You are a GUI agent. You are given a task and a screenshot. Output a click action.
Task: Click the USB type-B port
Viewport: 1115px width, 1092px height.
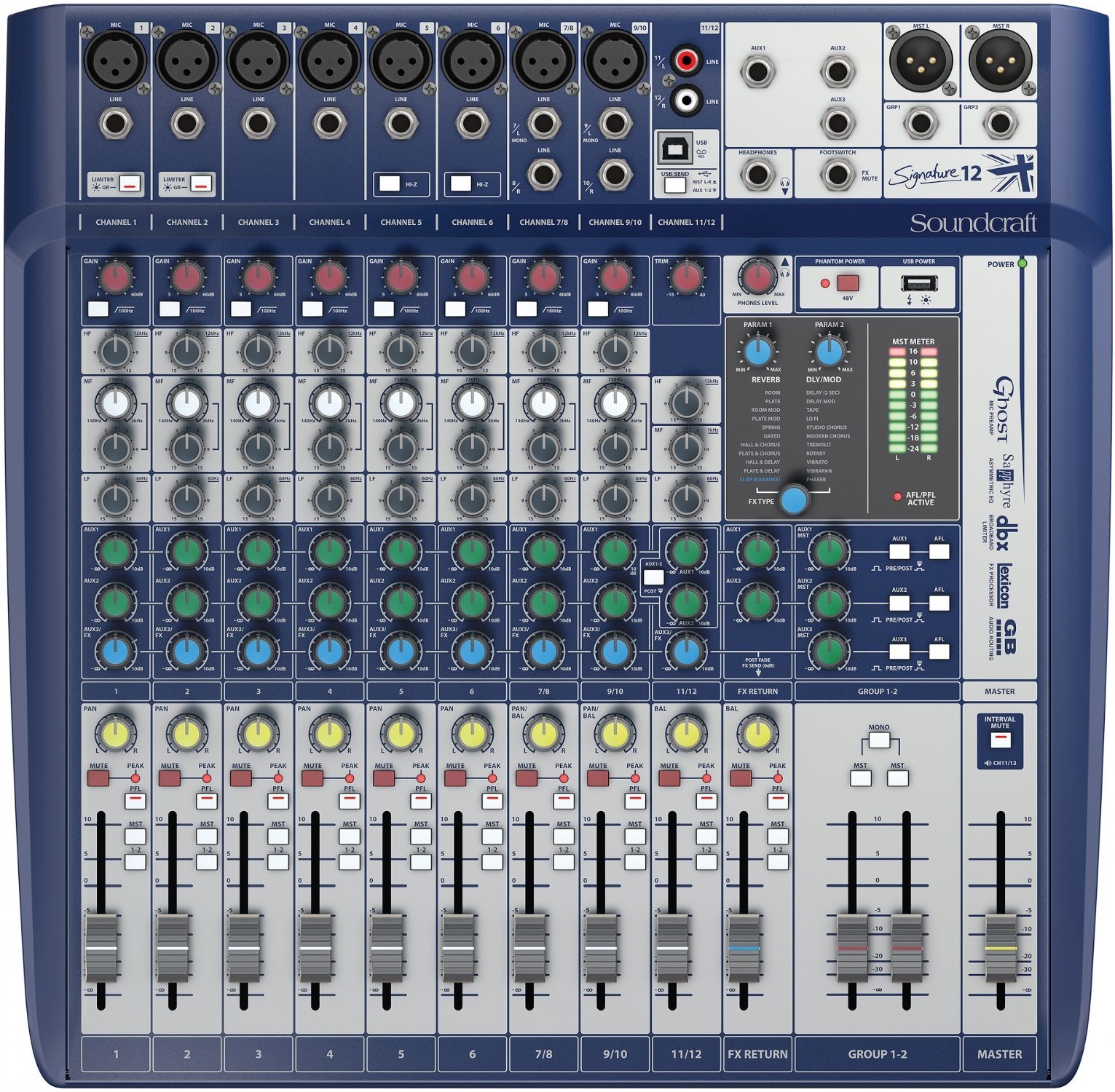pyautogui.click(x=675, y=150)
